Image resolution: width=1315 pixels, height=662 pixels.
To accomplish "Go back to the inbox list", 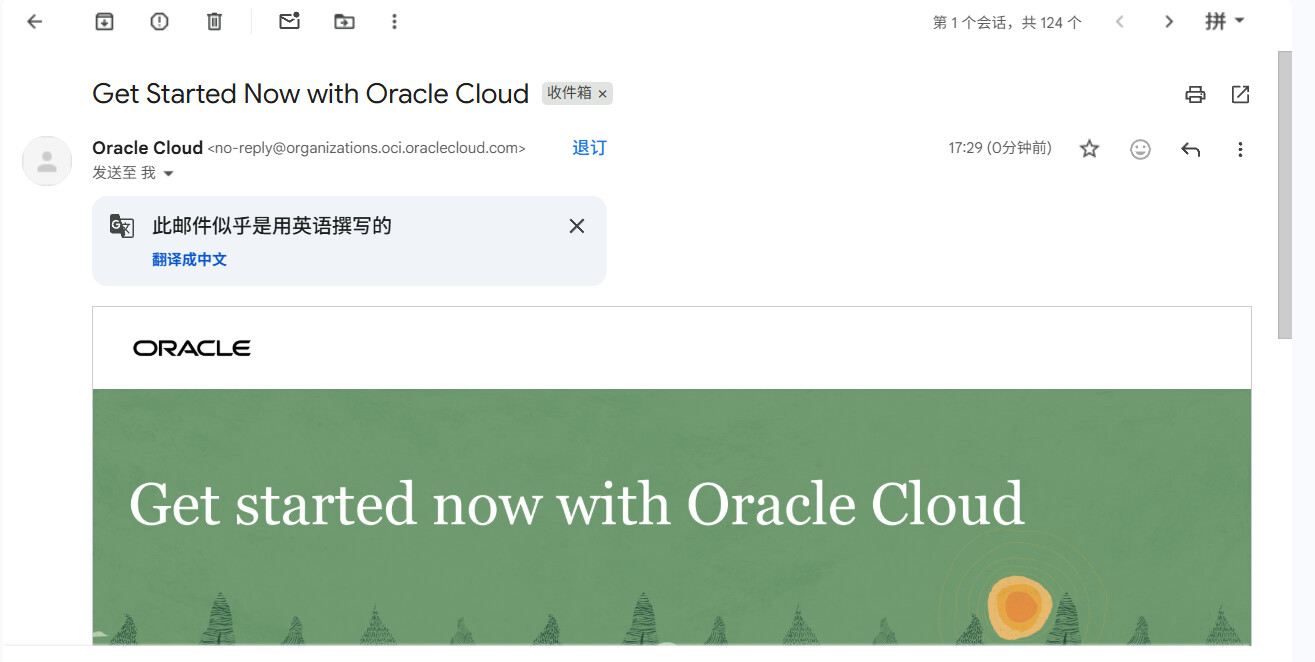I will [x=35, y=21].
